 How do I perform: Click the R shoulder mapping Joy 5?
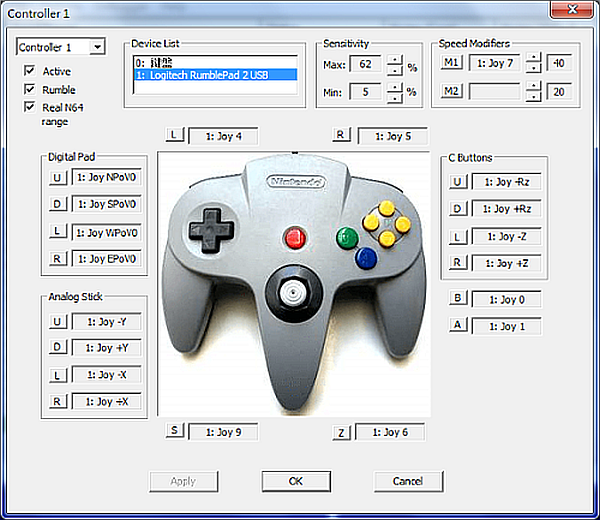coord(393,136)
